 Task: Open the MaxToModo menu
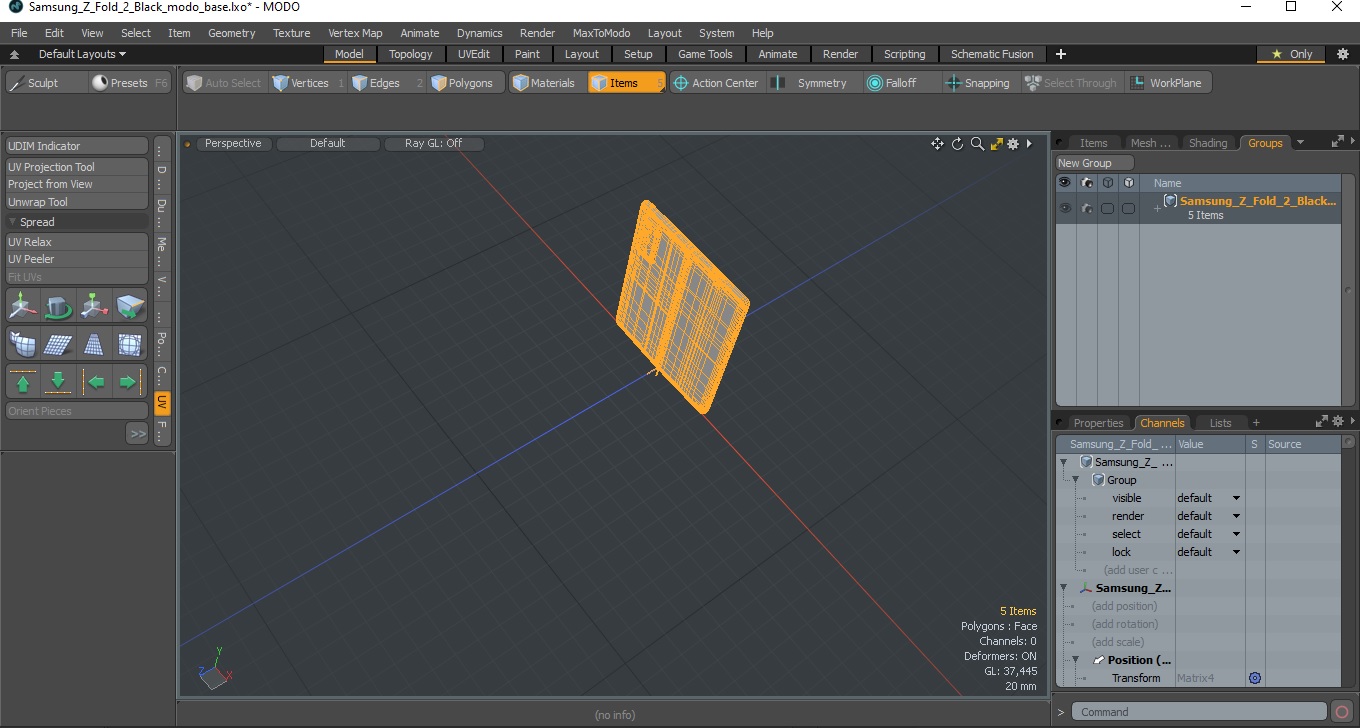coord(601,33)
